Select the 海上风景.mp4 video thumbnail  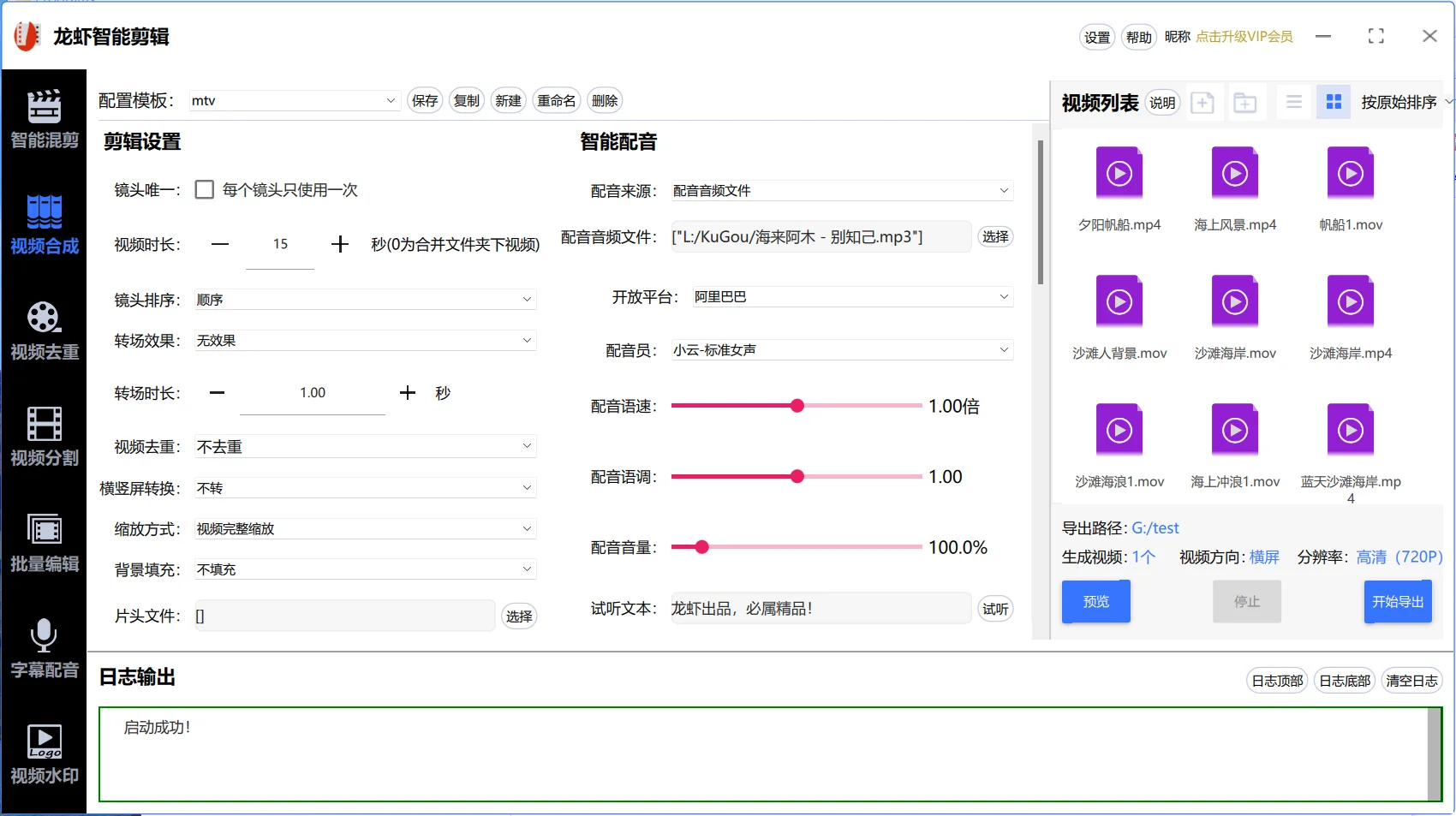1235,174
